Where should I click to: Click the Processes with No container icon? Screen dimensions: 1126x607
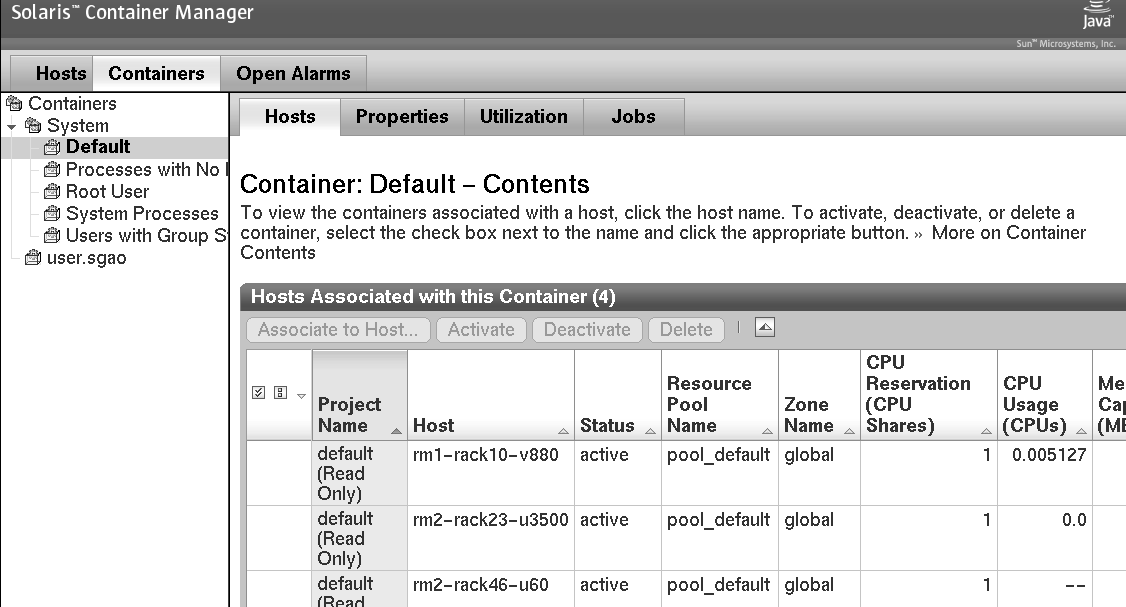pyautogui.click(x=52, y=170)
